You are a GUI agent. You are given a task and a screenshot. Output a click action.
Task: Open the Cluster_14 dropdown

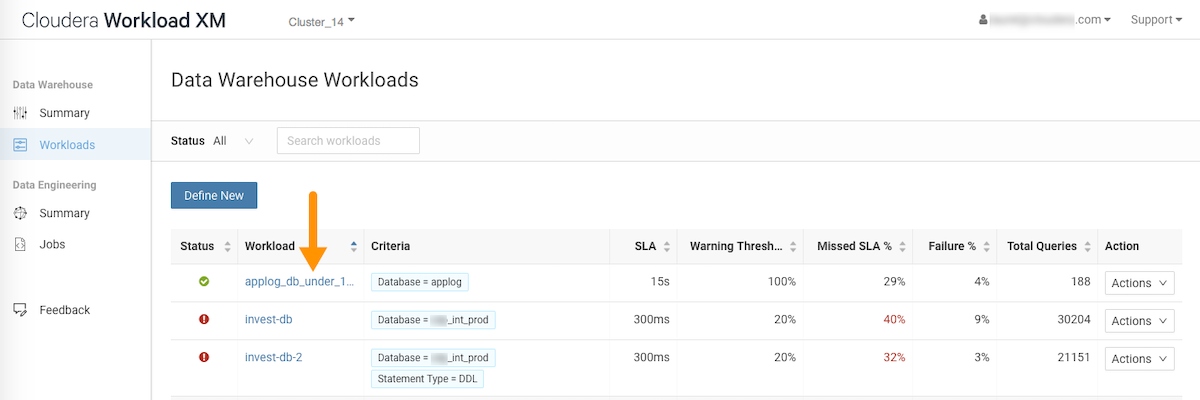click(x=321, y=21)
